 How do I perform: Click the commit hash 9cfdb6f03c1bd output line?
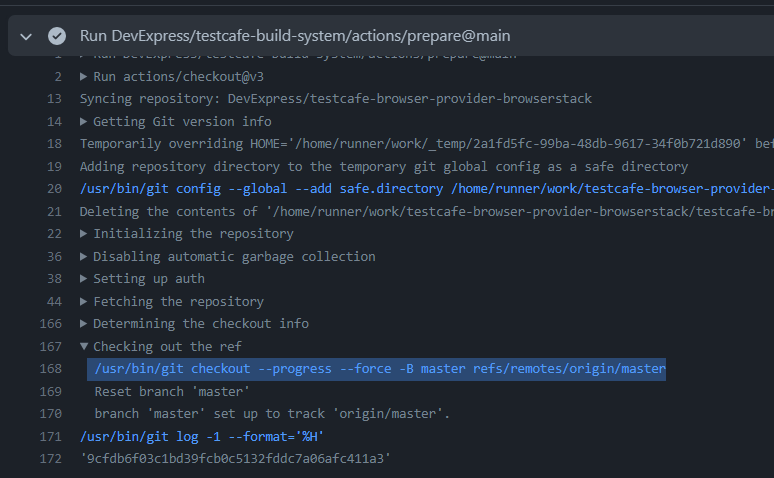click(235, 459)
